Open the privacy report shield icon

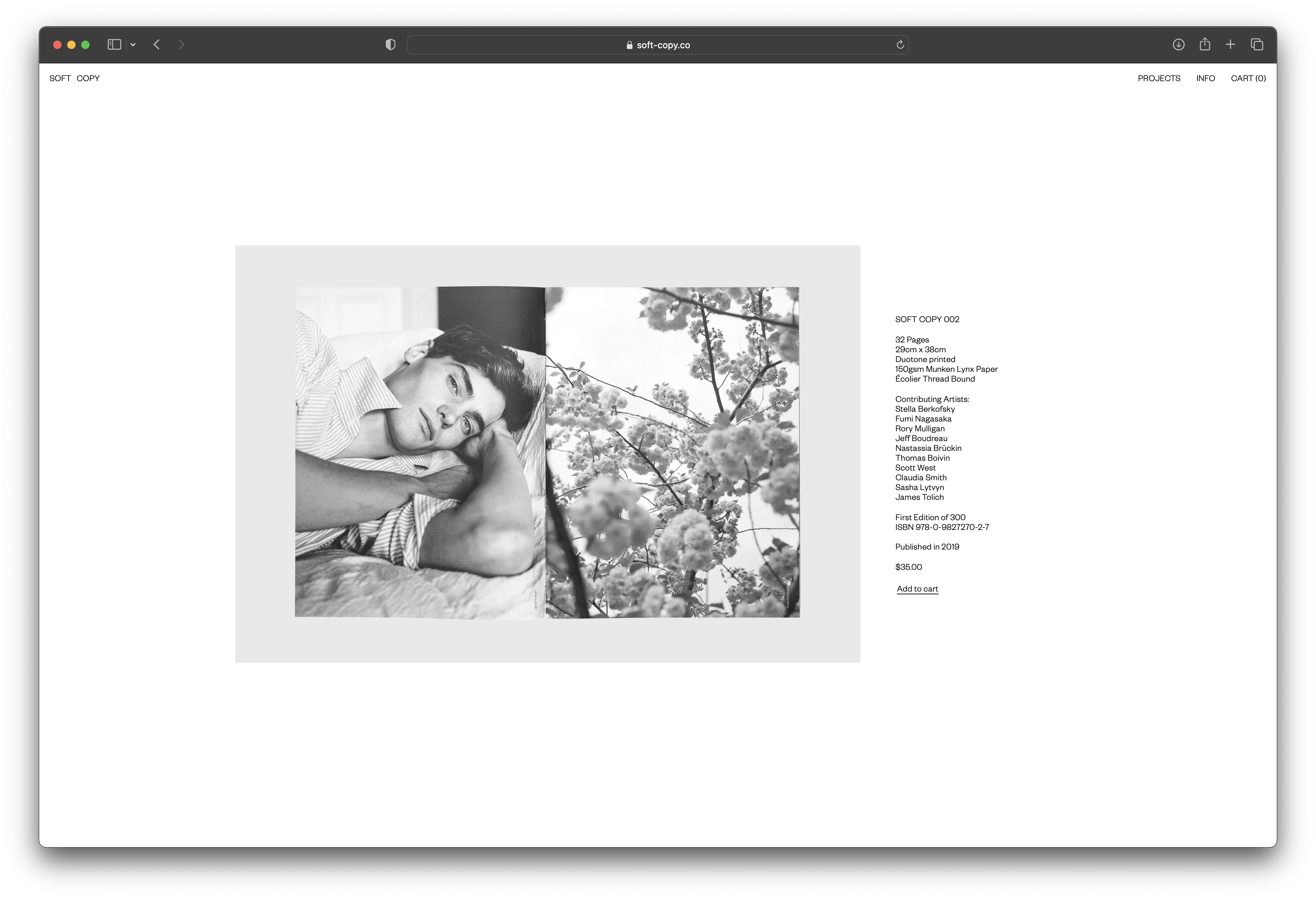pos(390,45)
